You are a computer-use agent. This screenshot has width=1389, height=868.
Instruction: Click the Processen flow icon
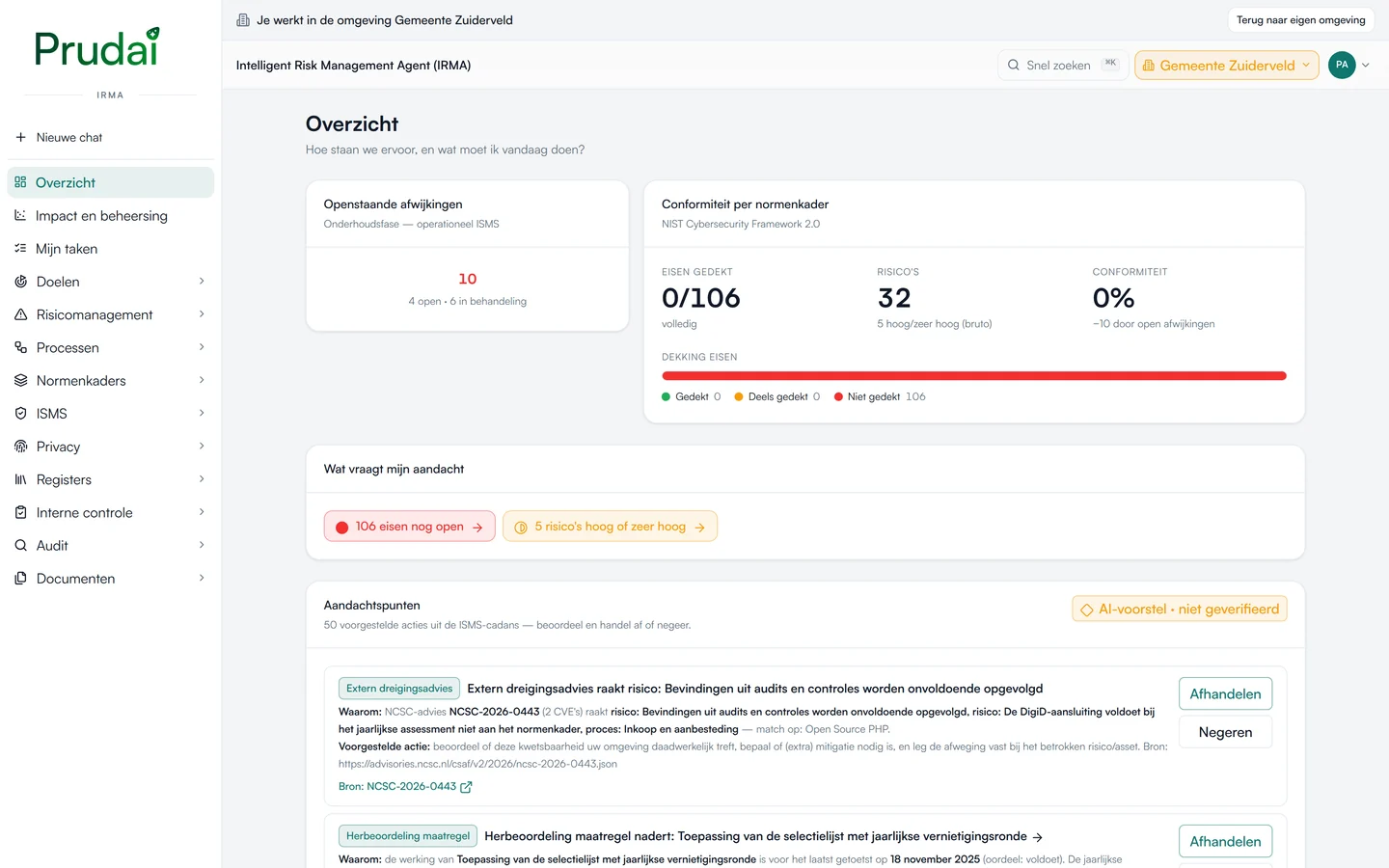(20, 347)
